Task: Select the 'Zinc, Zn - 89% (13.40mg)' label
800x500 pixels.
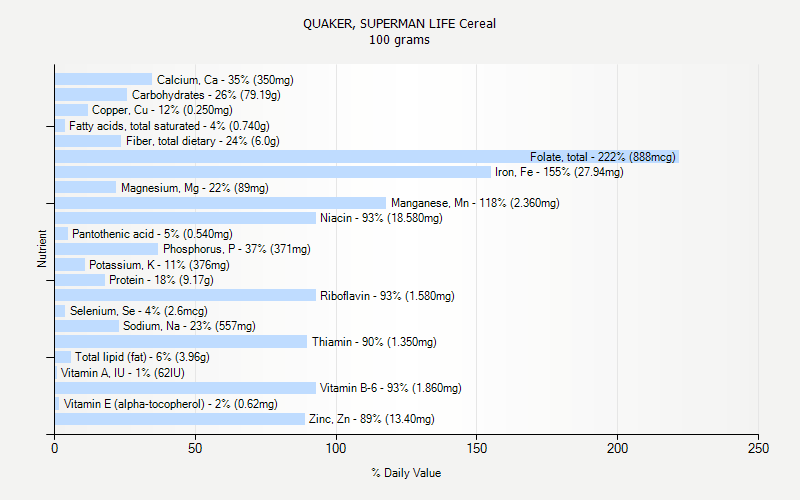Action: (x=371, y=419)
